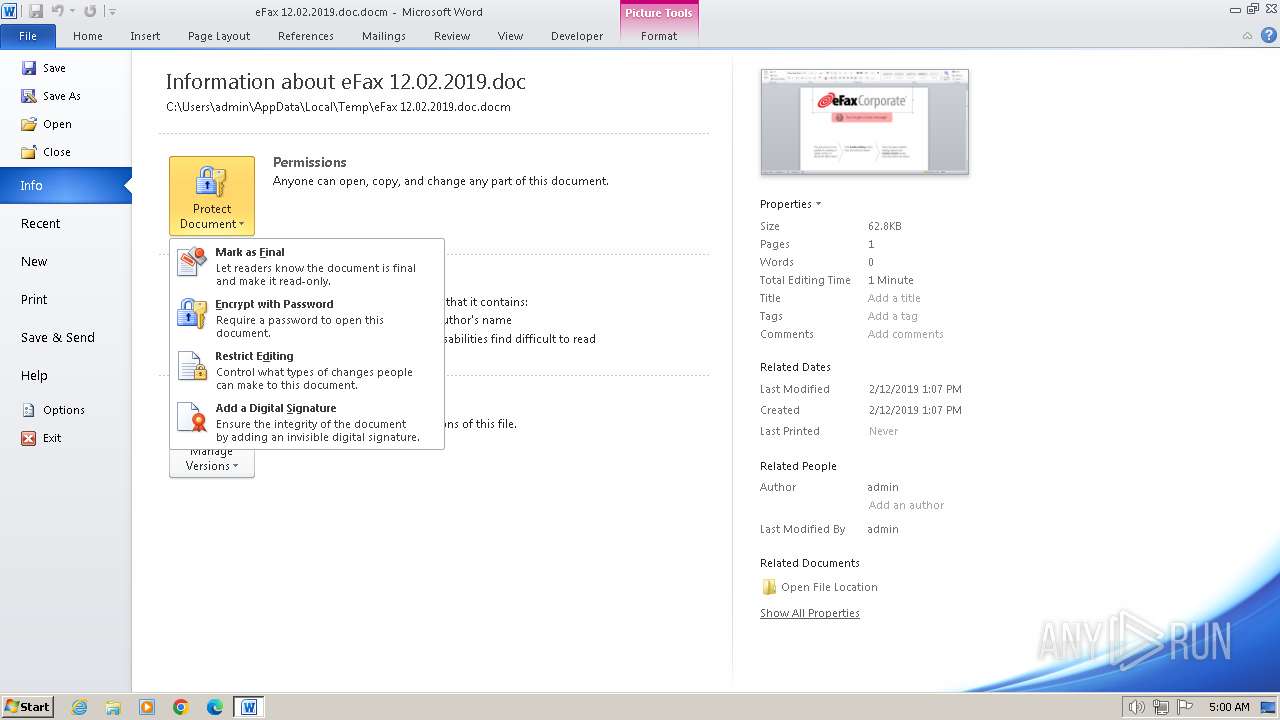Image resolution: width=1280 pixels, height=720 pixels.
Task: Switch to the Insert tab
Action: 145,36
